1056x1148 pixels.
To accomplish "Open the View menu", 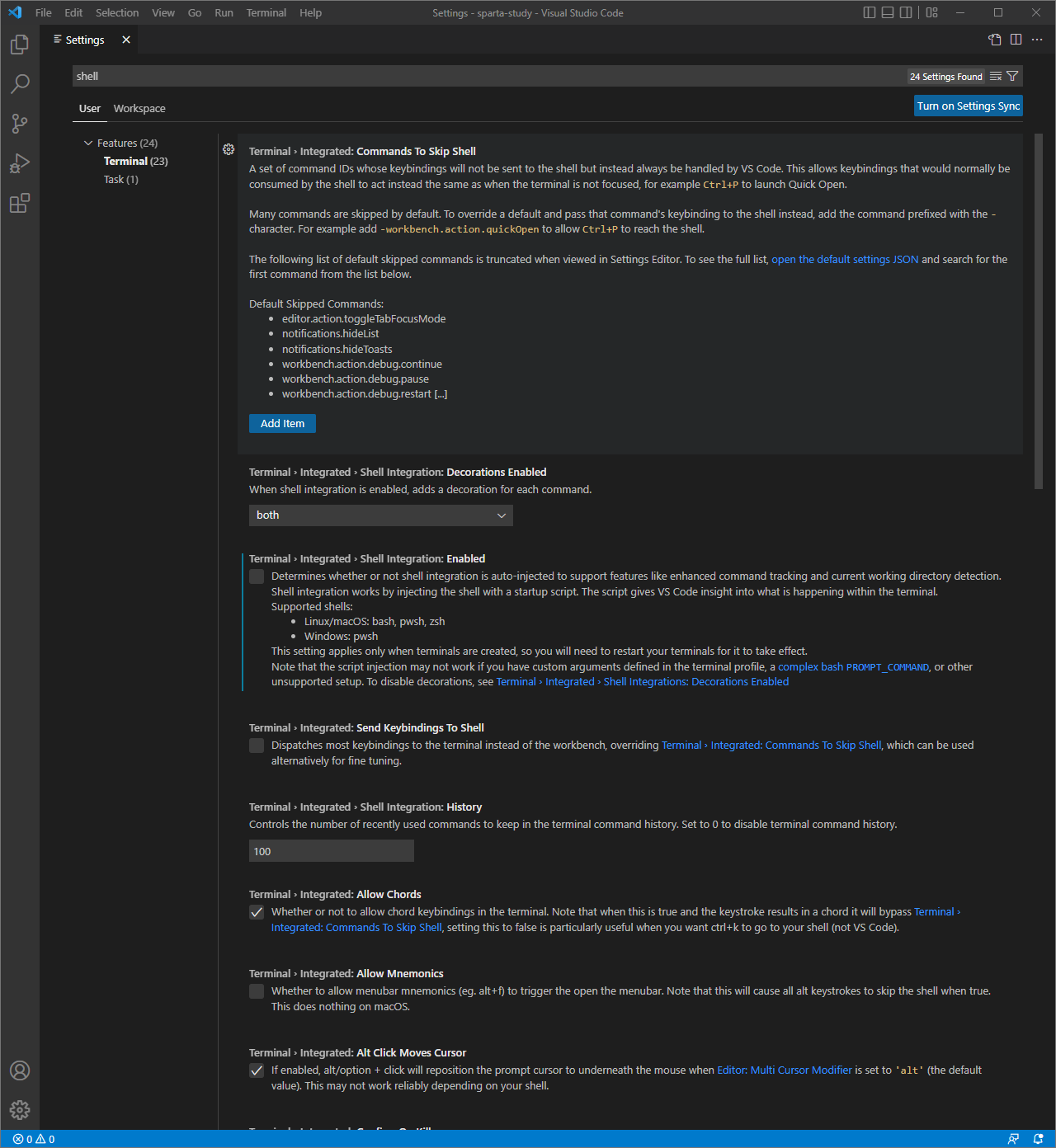I will point(163,12).
